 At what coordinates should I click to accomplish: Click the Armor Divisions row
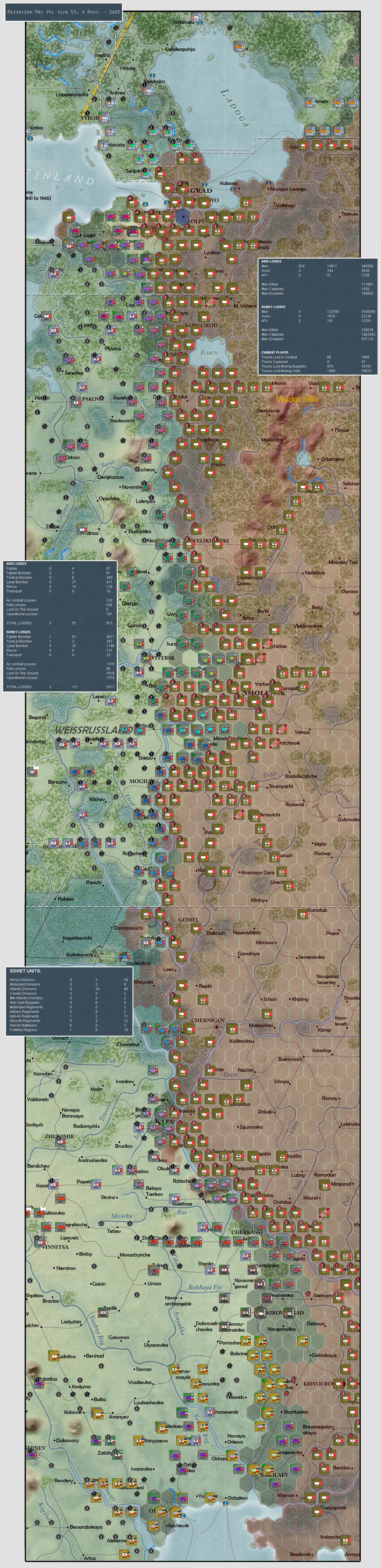(x=69, y=979)
